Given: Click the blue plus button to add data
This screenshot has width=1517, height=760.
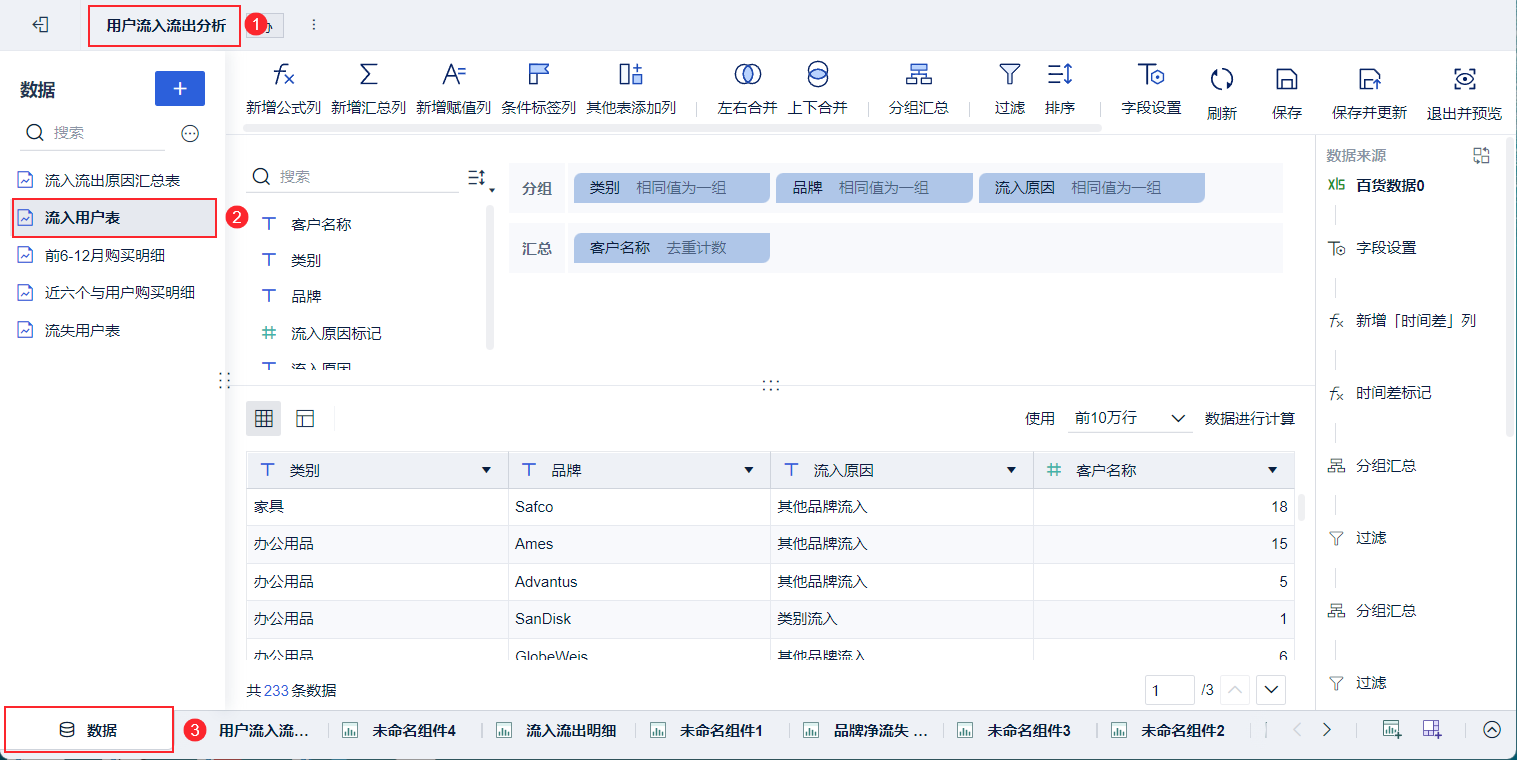Looking at the screenshot, I should [180, 89].
